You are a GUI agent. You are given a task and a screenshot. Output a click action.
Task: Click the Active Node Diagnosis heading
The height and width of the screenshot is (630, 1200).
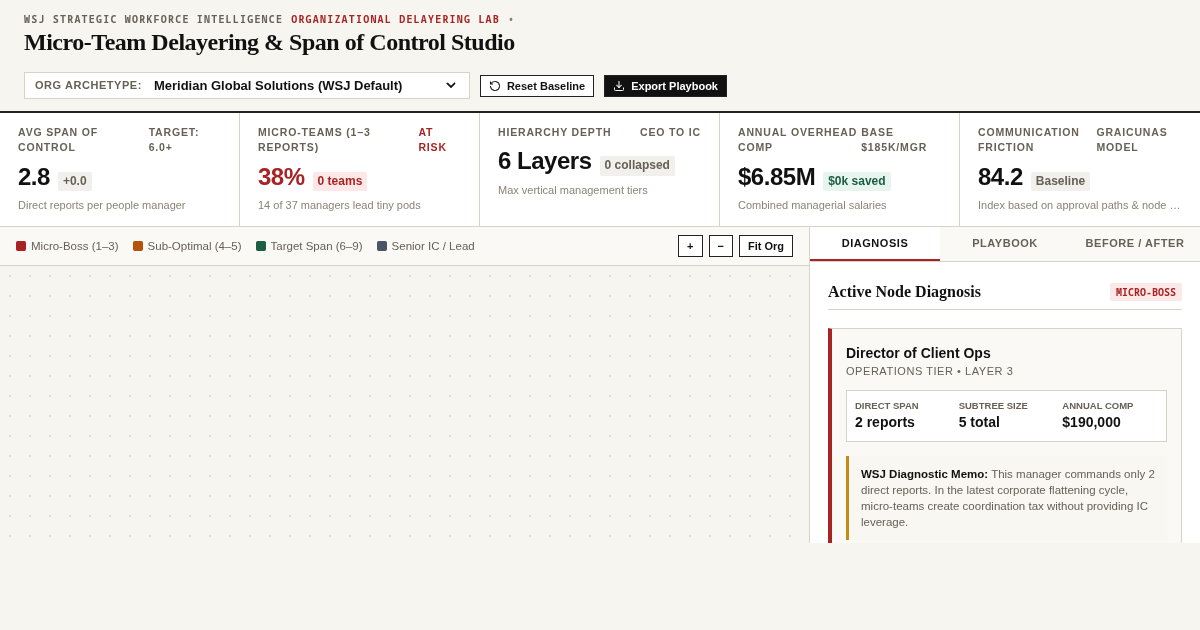tap(904, 292)
